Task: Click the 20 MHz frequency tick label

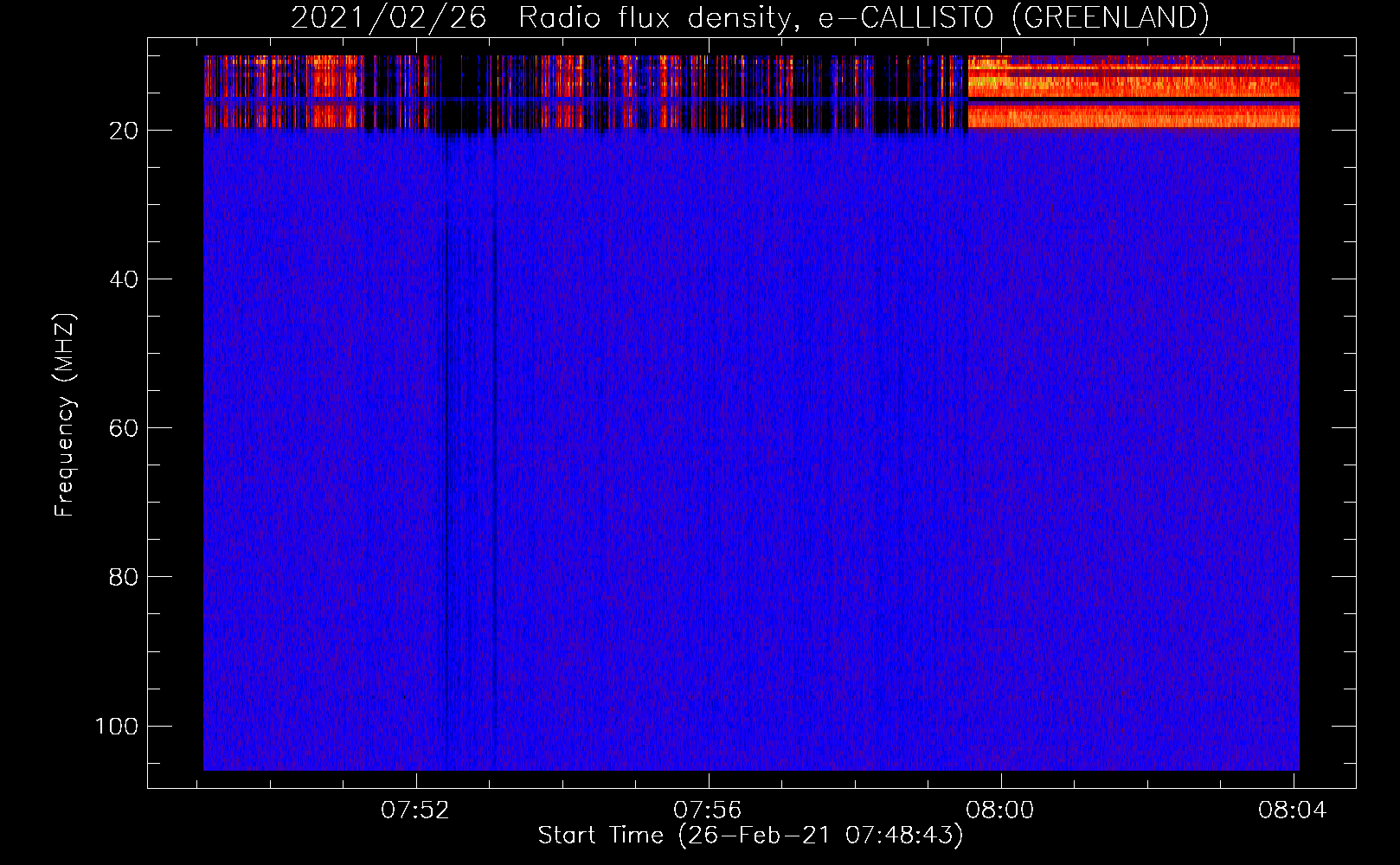Action: [124, 131]
